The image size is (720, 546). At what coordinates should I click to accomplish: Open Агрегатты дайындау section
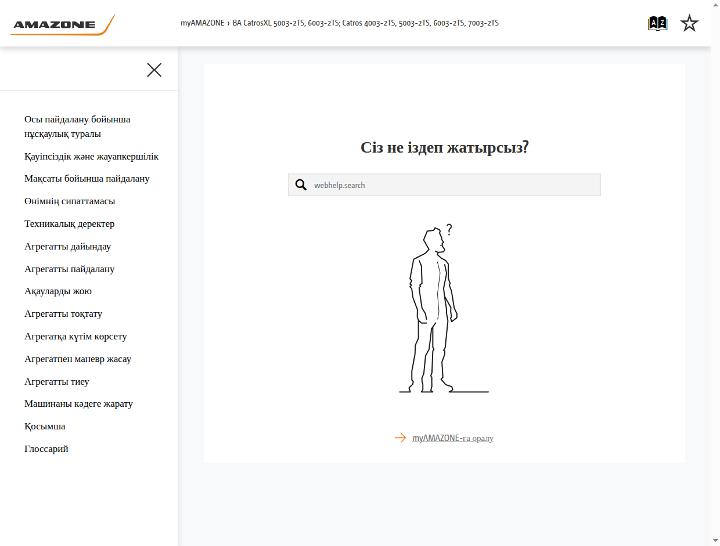[x=68, y=247]
